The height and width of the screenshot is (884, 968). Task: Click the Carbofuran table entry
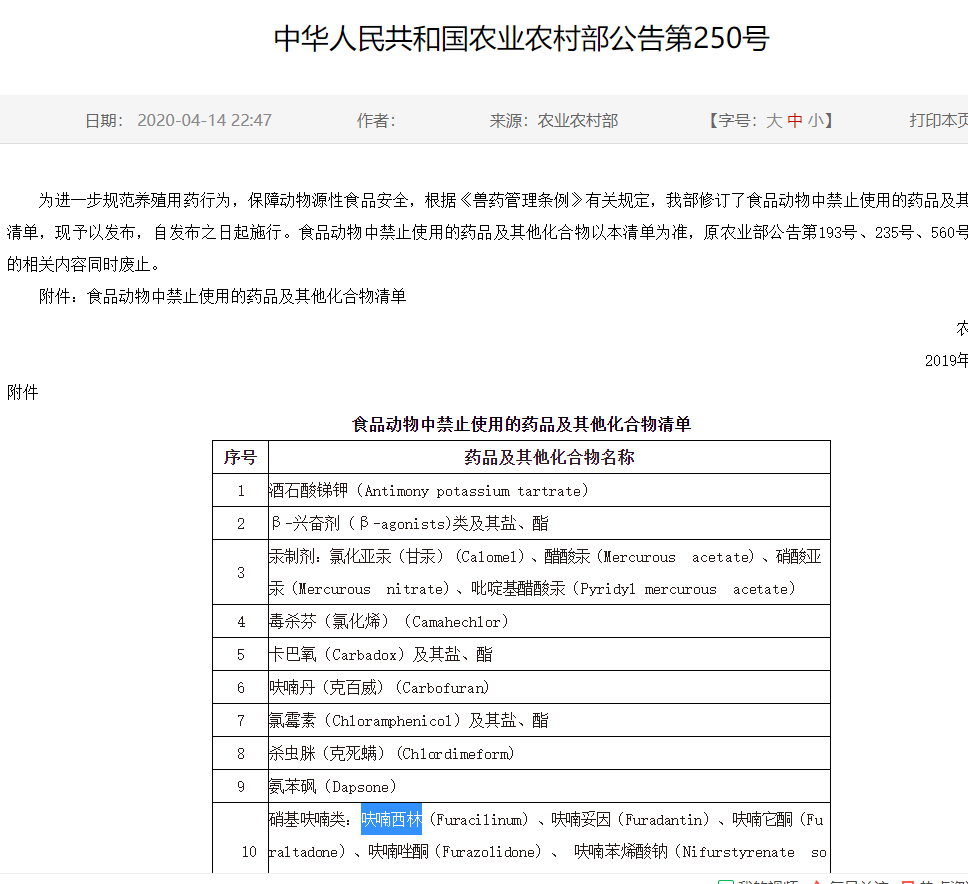(x=381, y=688)
